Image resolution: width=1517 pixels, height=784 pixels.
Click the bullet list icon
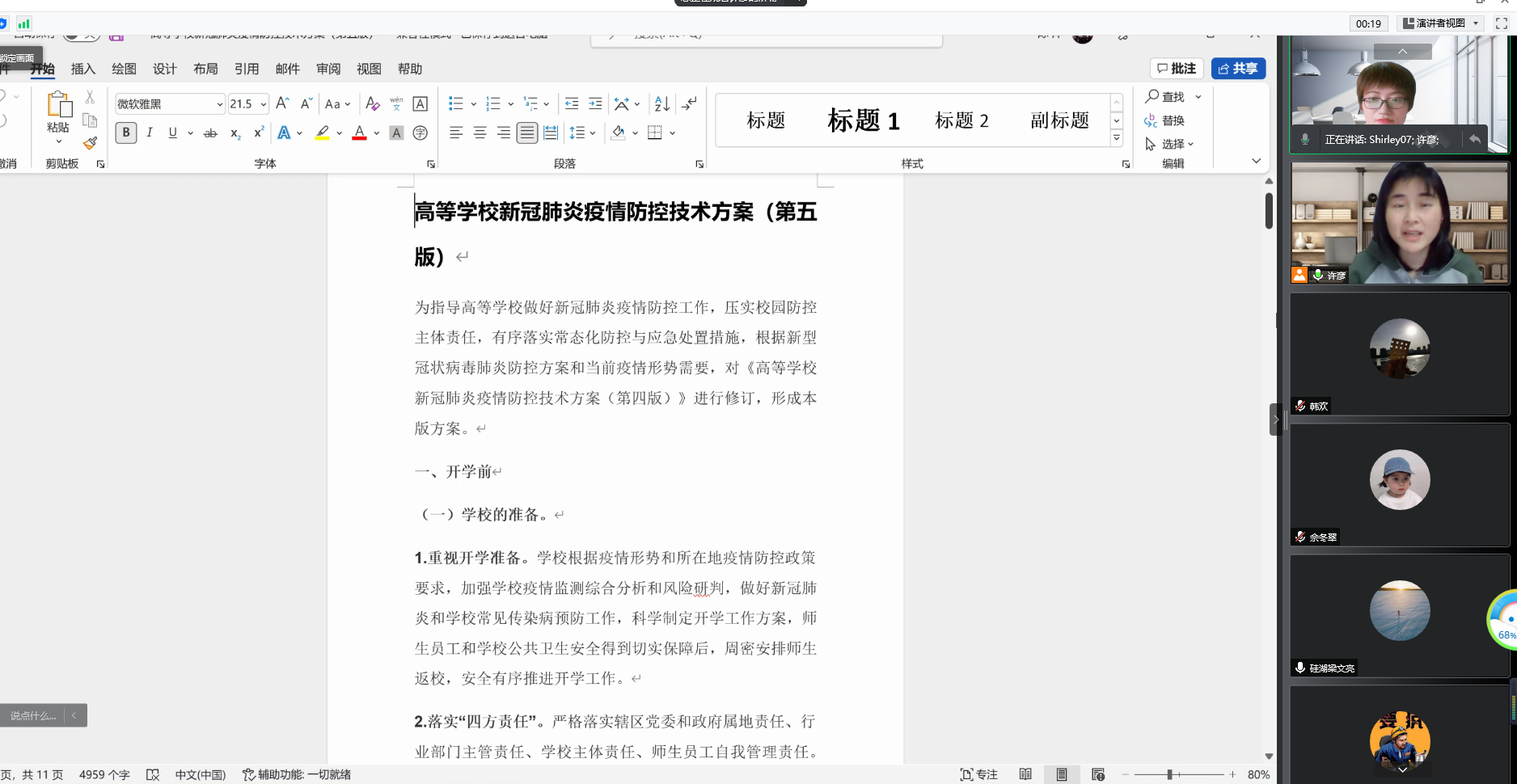456,103
